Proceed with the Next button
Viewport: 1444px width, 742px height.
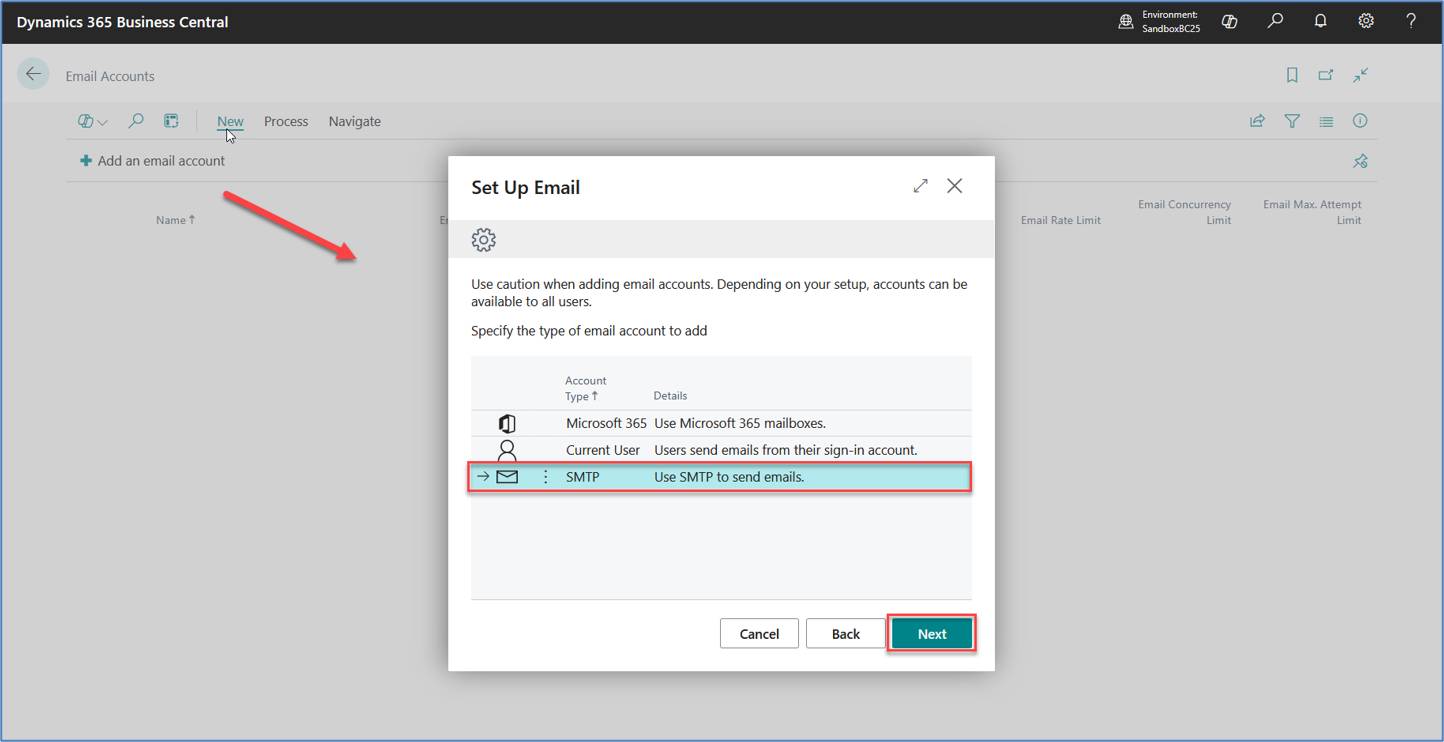[x=932, y=634]
